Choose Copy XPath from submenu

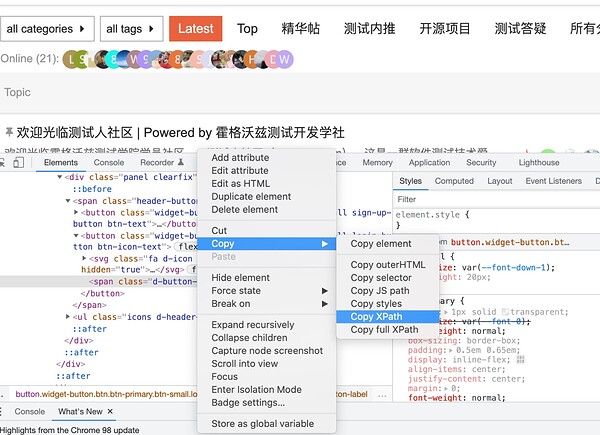(x=387, y=317)
